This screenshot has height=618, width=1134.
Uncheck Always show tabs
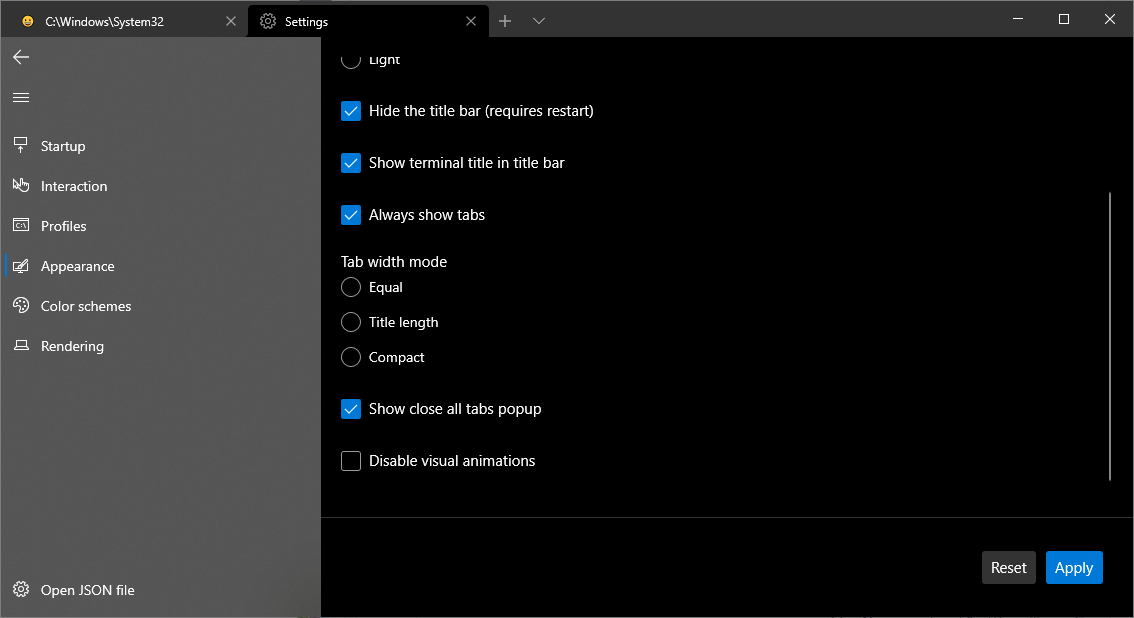point(351,215)
